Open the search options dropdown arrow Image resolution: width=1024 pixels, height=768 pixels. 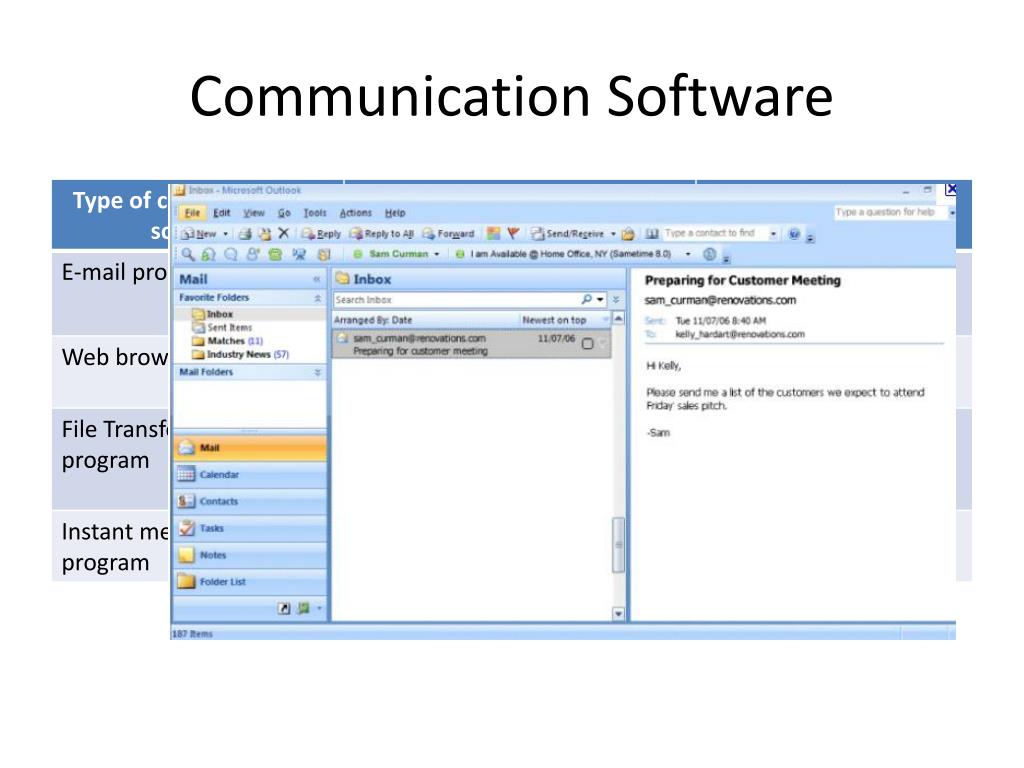pos(600,300)
